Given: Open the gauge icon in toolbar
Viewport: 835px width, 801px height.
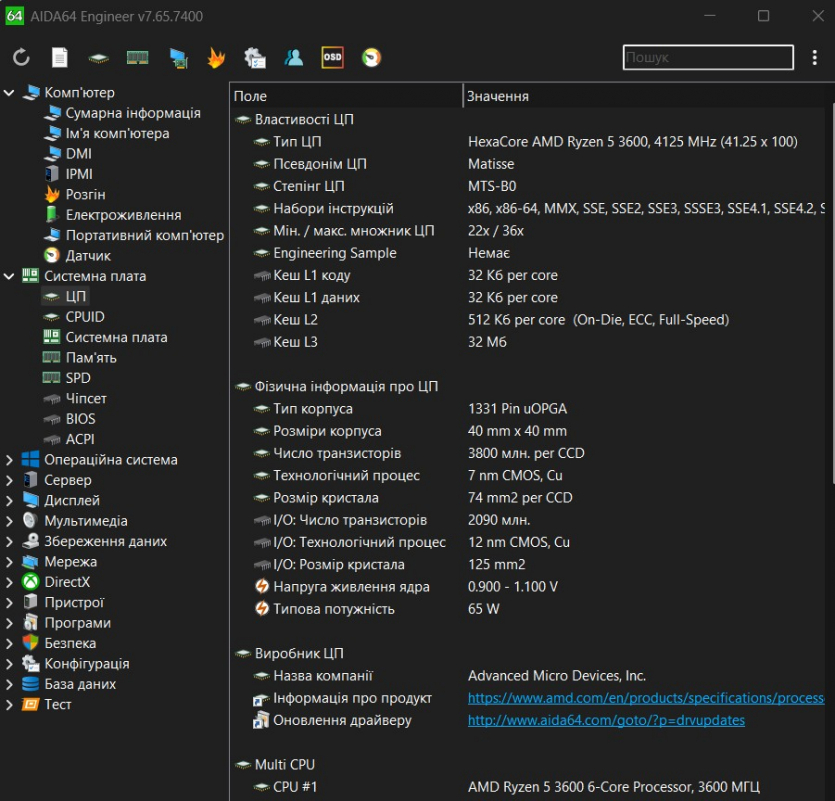Looking at the screenshot, I should pos(371,58).
